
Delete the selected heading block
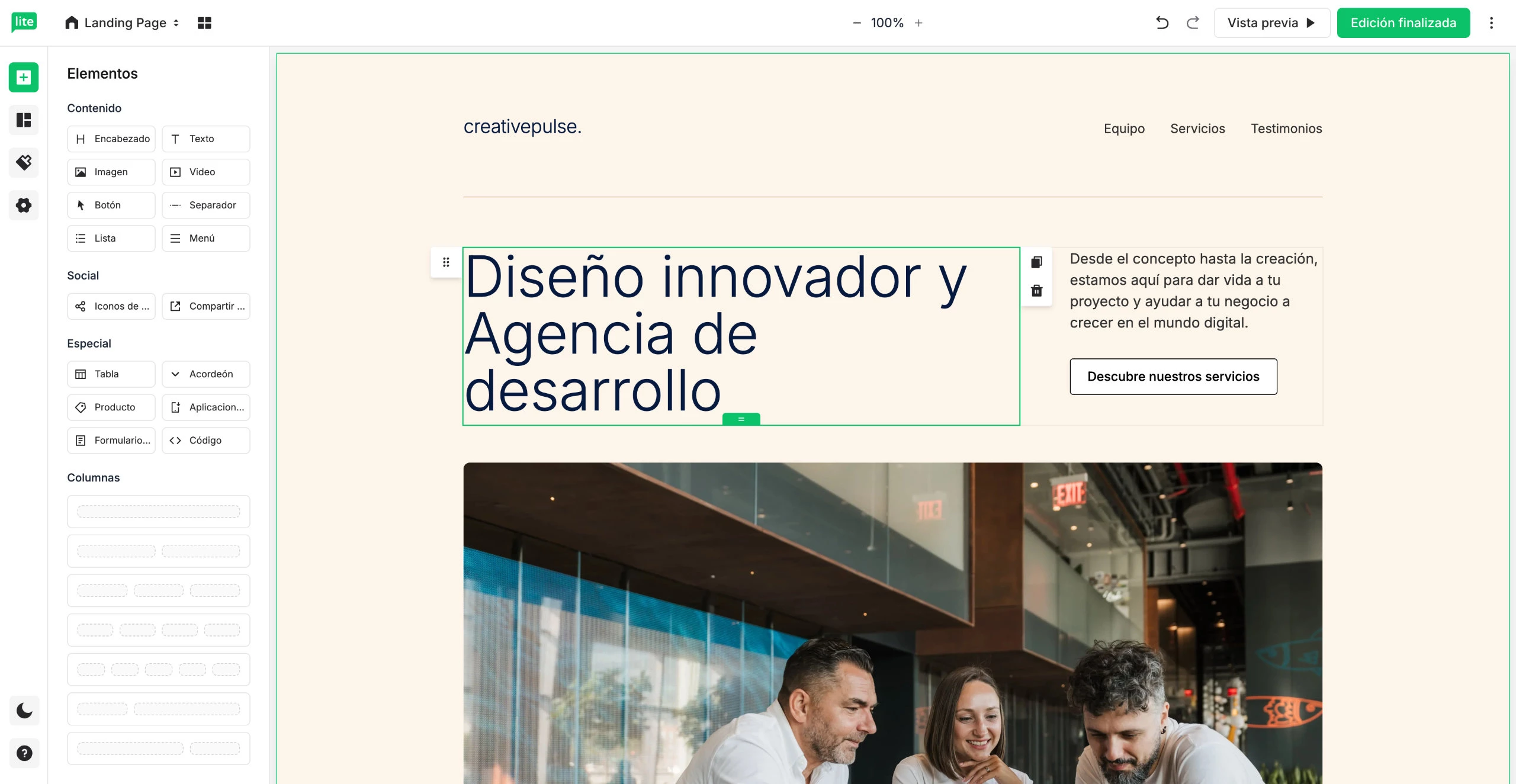[x=1036, y=291]
